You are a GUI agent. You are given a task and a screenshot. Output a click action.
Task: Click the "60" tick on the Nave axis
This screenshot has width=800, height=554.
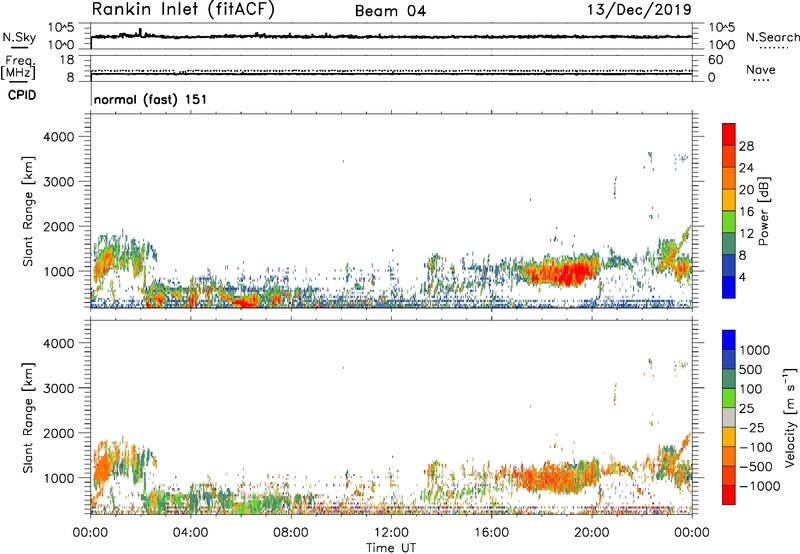pos(715,60)
